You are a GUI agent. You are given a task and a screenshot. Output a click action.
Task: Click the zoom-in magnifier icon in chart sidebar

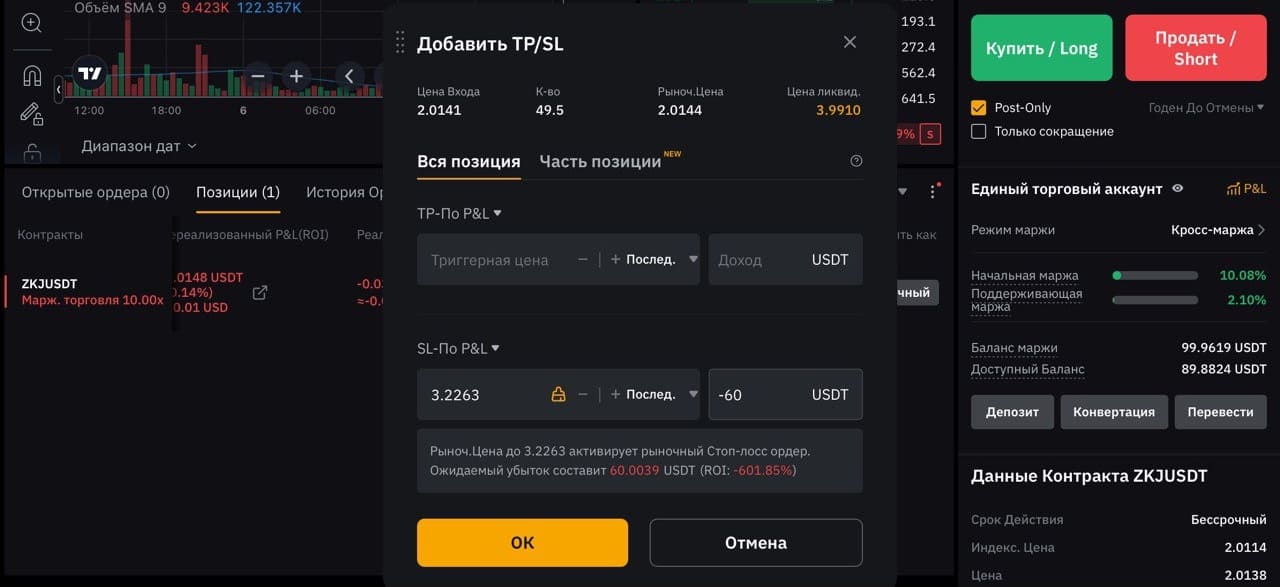[x=31, y=22]
